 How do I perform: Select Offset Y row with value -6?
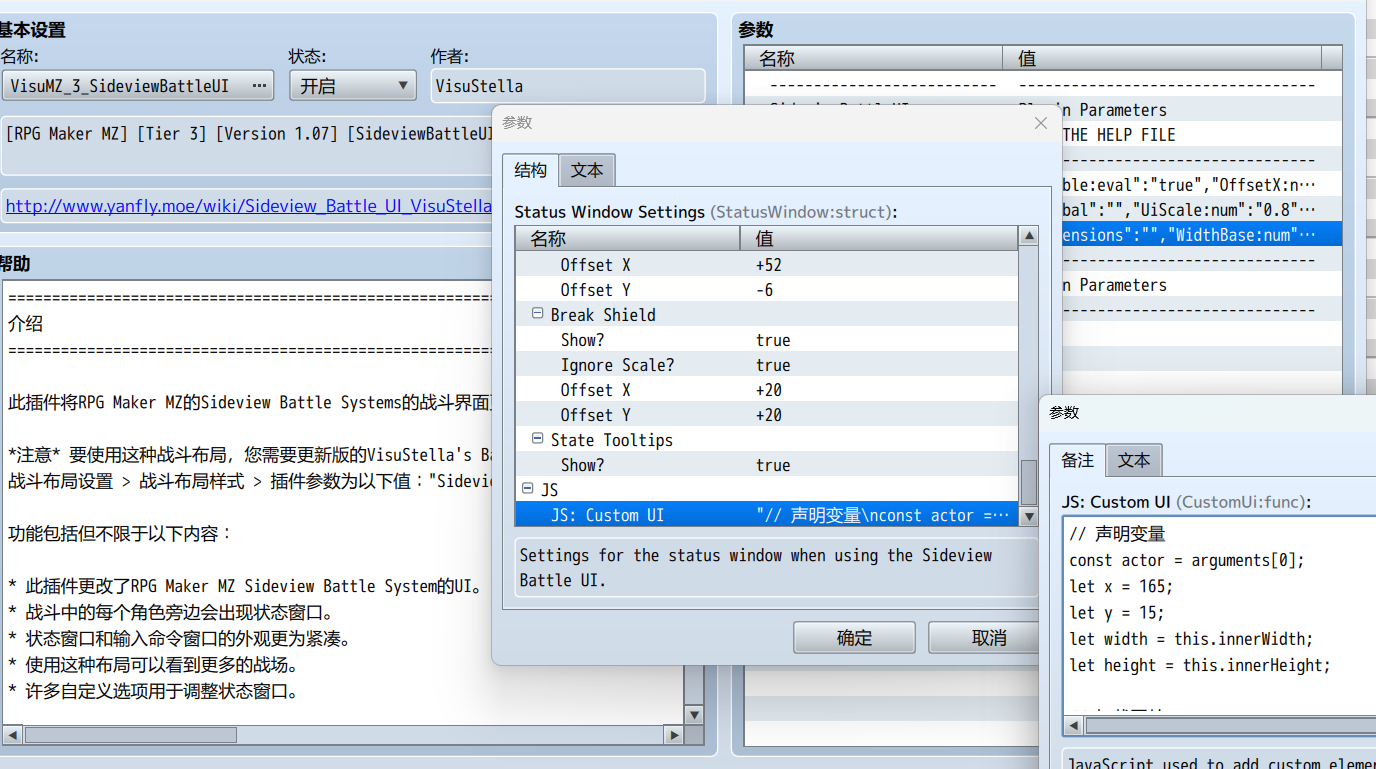pyautogui.click(x=767, y=290)
